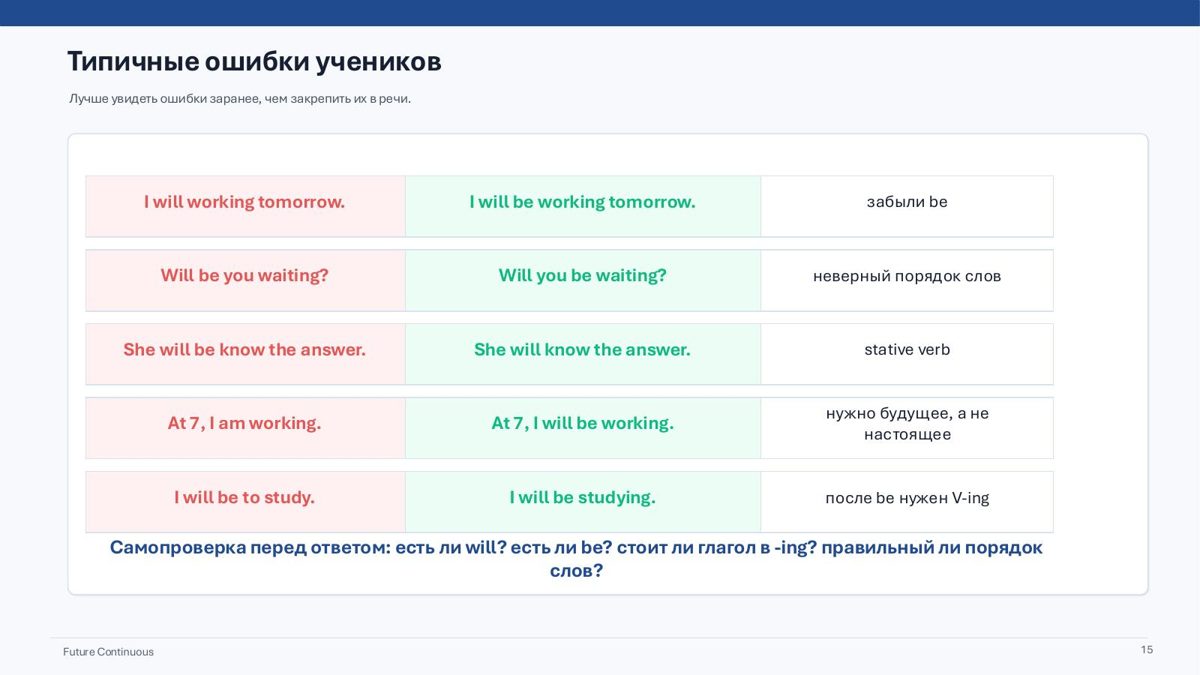Image resolution: width=1200 pixels, height=675 pixels.
Task: Select the explanation 'неверный порядок слов'
Action: 907,276
